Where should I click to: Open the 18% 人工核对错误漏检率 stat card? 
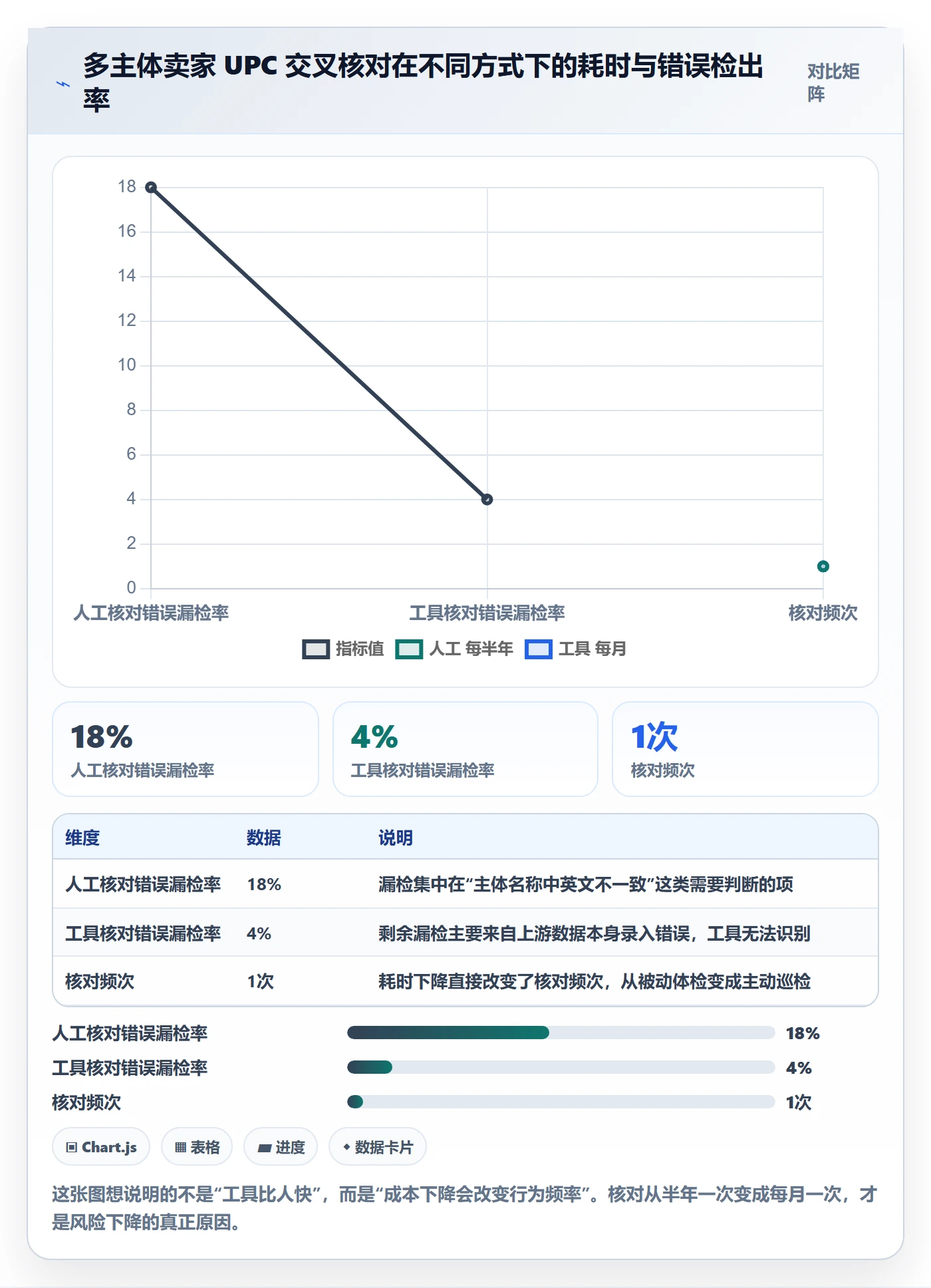186,749
